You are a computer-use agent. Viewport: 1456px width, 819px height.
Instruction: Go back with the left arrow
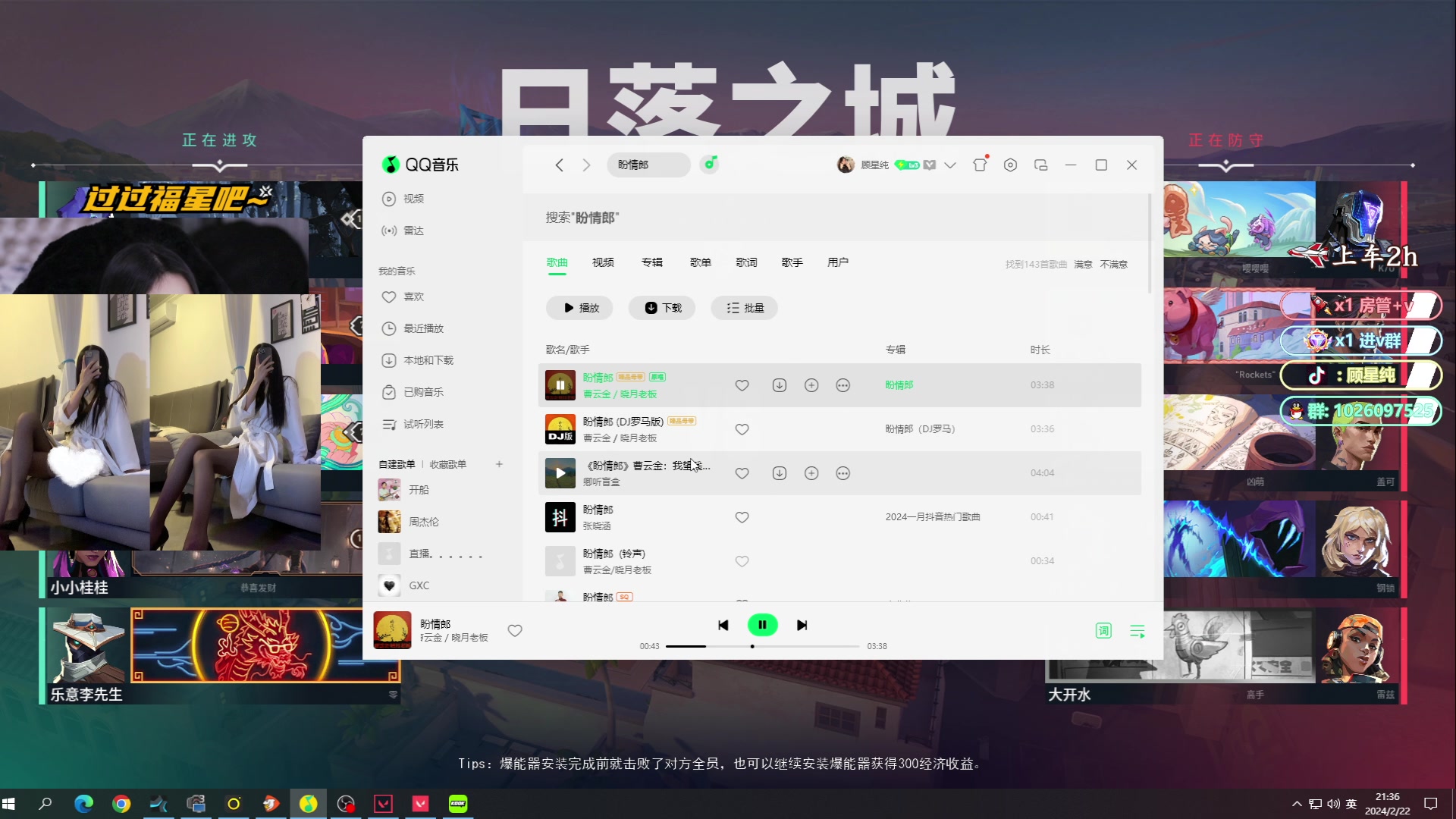point(559,165)
